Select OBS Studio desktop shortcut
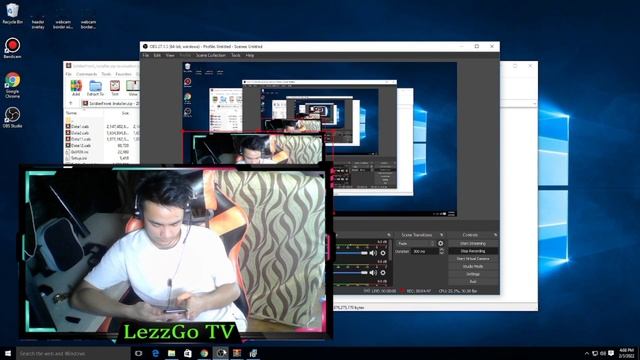This screenshot has height=360, width=640. (x=12, y=118)
